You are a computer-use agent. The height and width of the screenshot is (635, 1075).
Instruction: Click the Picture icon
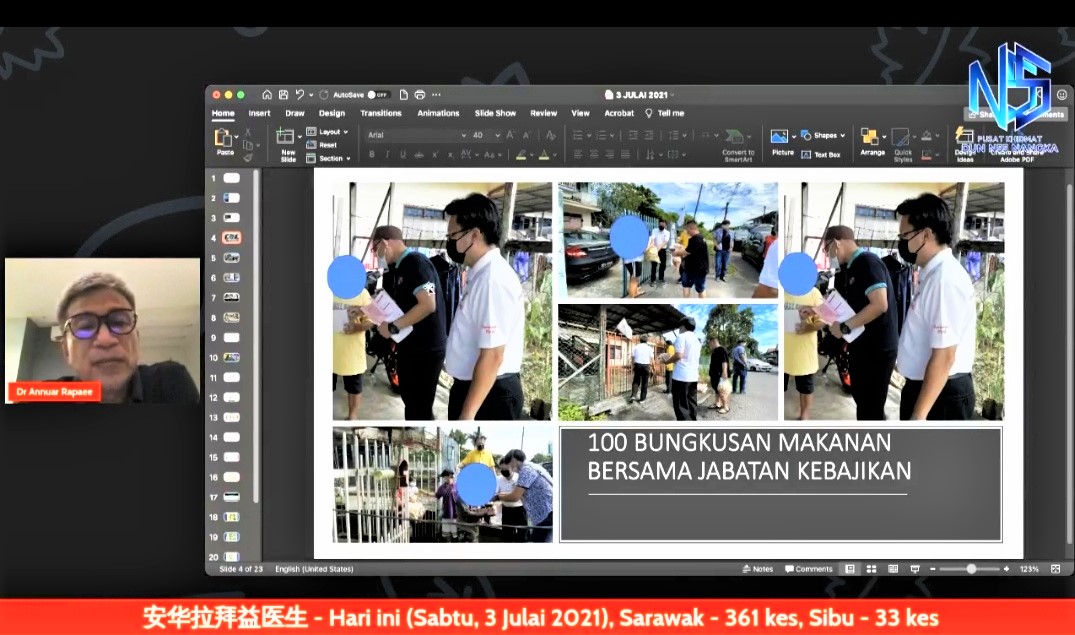(781, 138)
